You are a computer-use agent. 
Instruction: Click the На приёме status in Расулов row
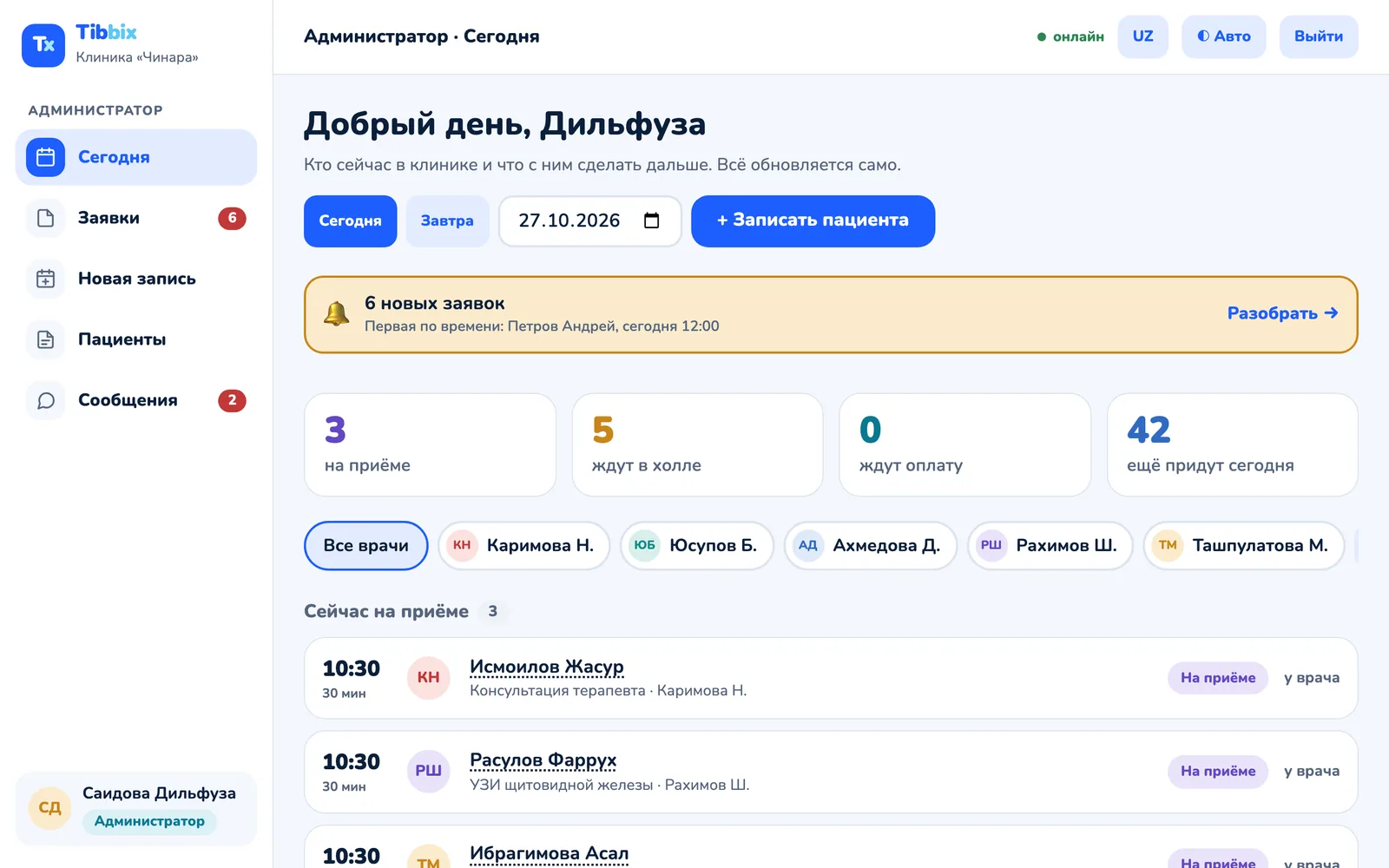[x=1218, y=771]
